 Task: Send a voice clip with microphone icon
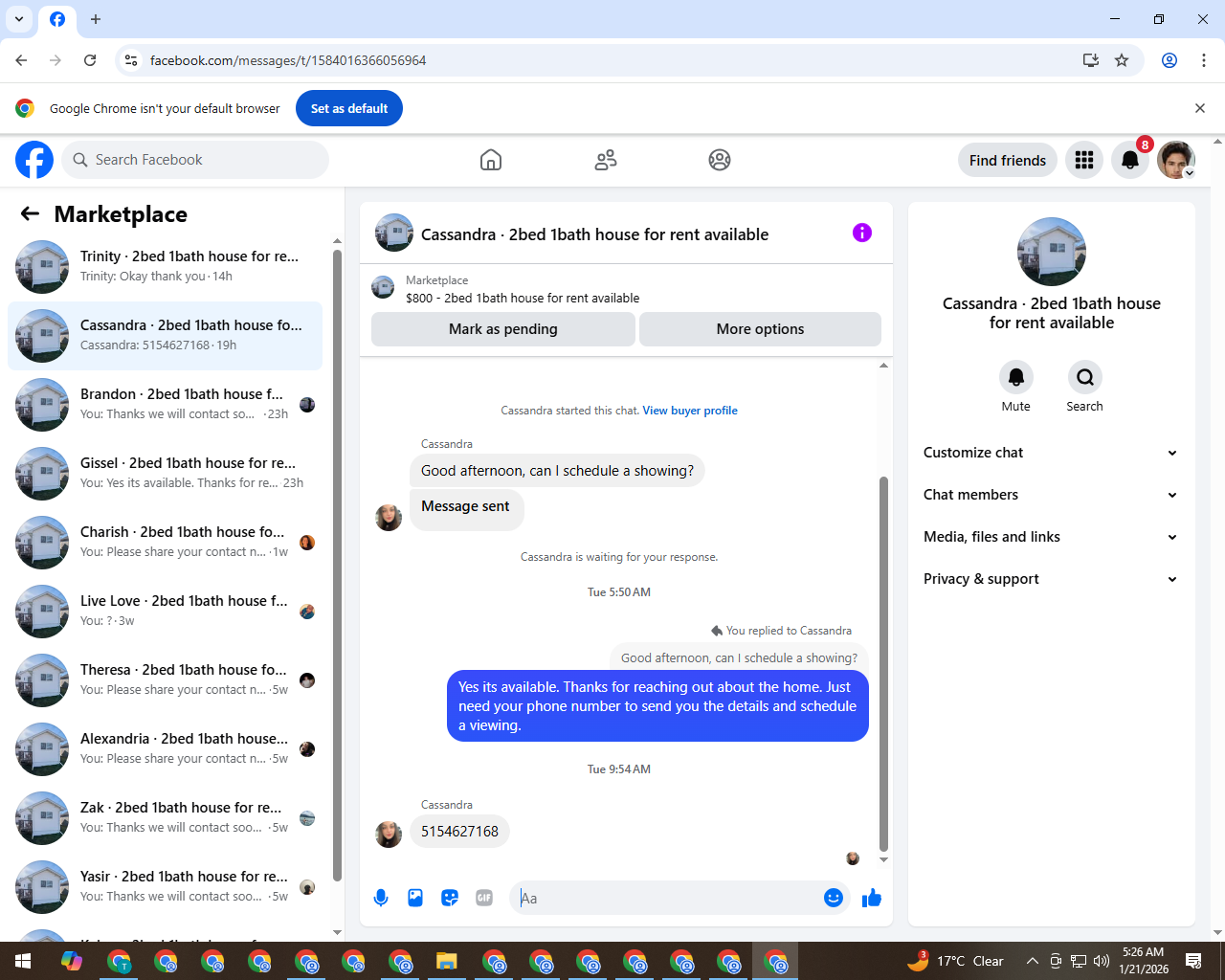(381, 898)
